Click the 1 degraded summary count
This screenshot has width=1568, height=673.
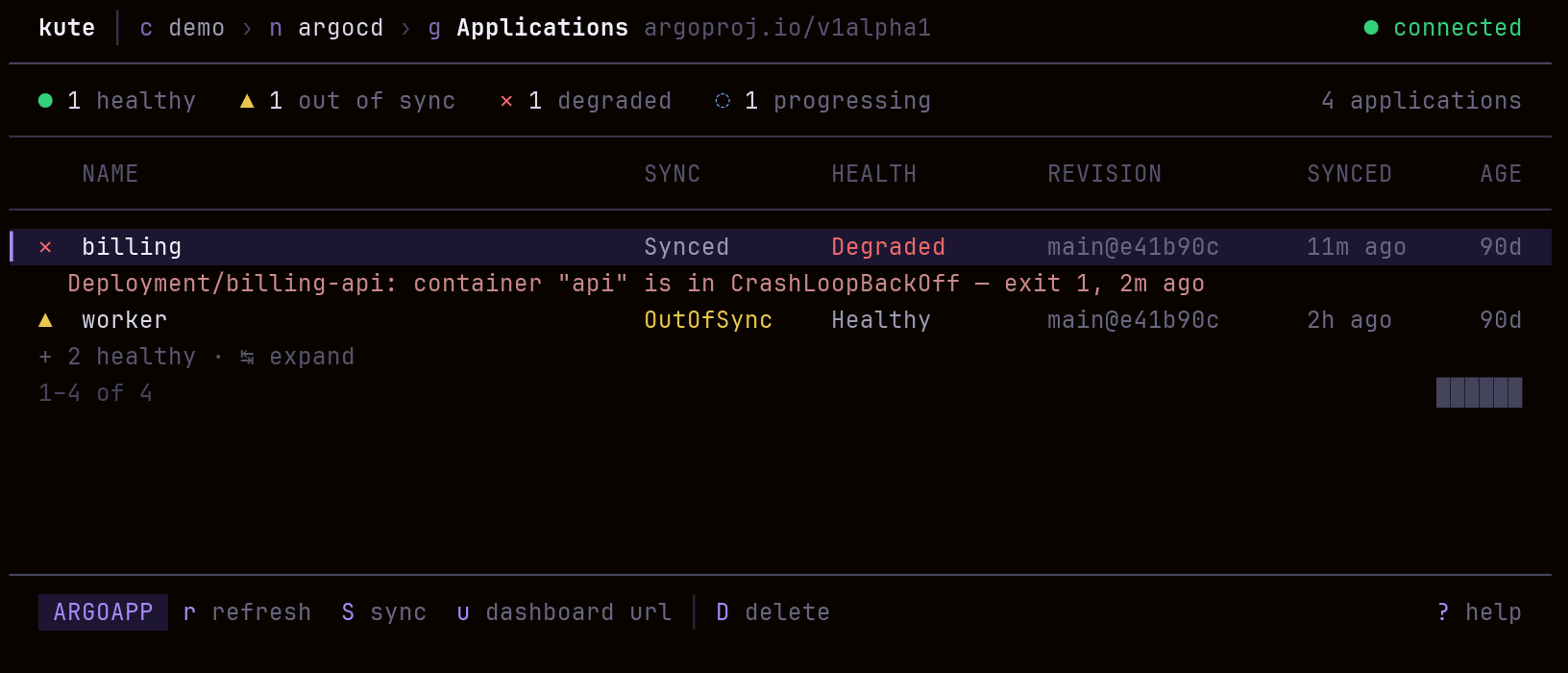click(x=600, y=101)
